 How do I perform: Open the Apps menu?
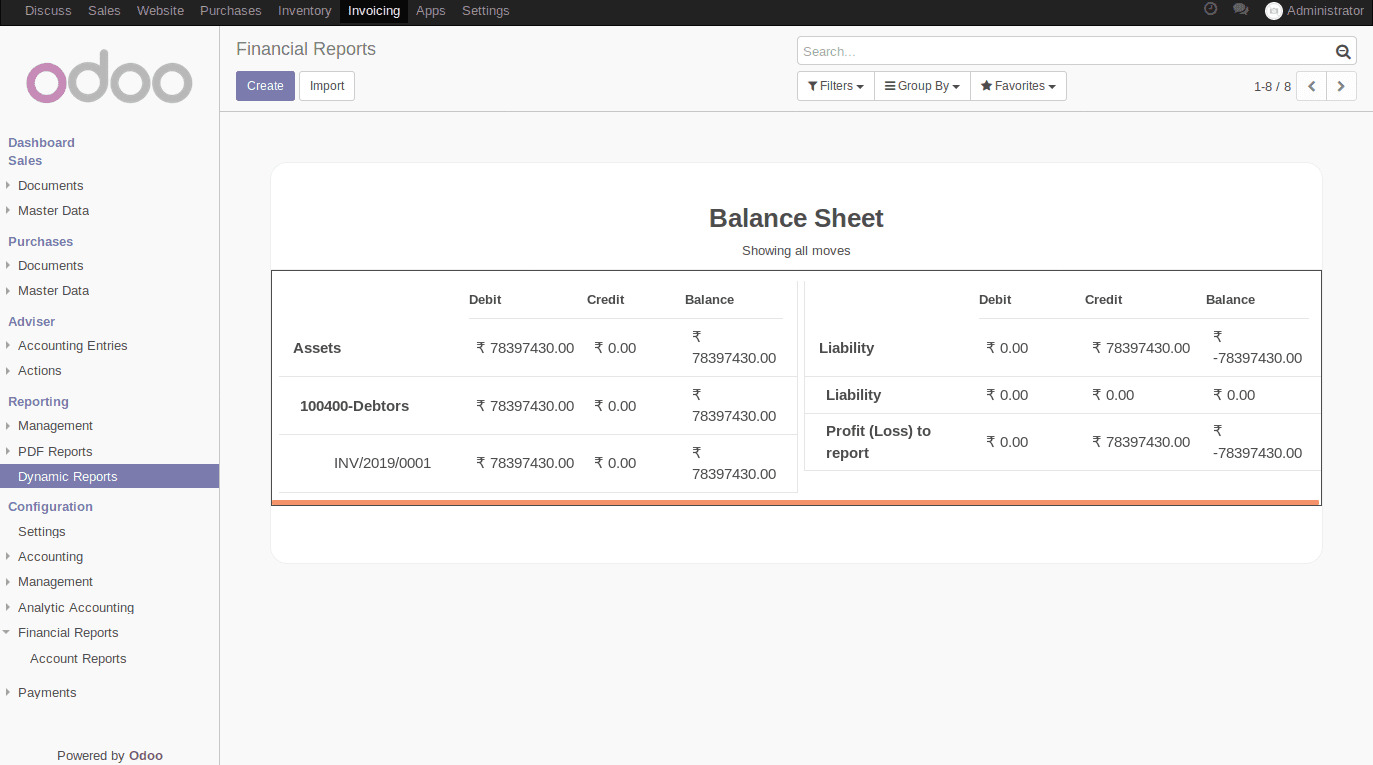pyautogui.click(x=431, y=11)
